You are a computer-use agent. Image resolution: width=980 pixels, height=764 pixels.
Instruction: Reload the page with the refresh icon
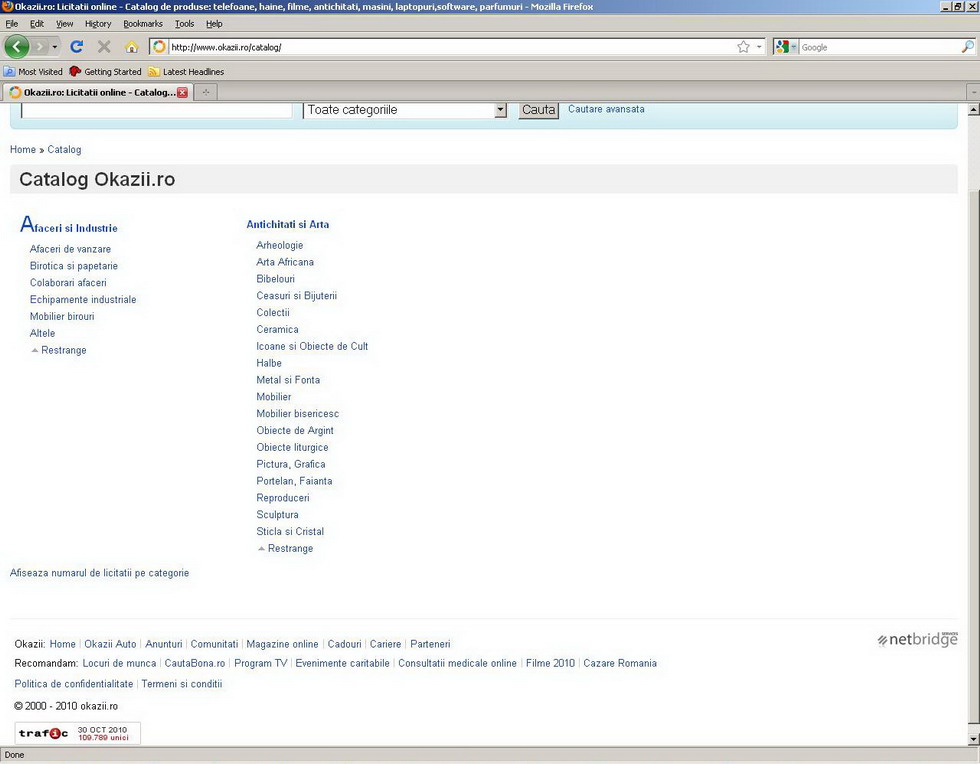coord(76,47)
